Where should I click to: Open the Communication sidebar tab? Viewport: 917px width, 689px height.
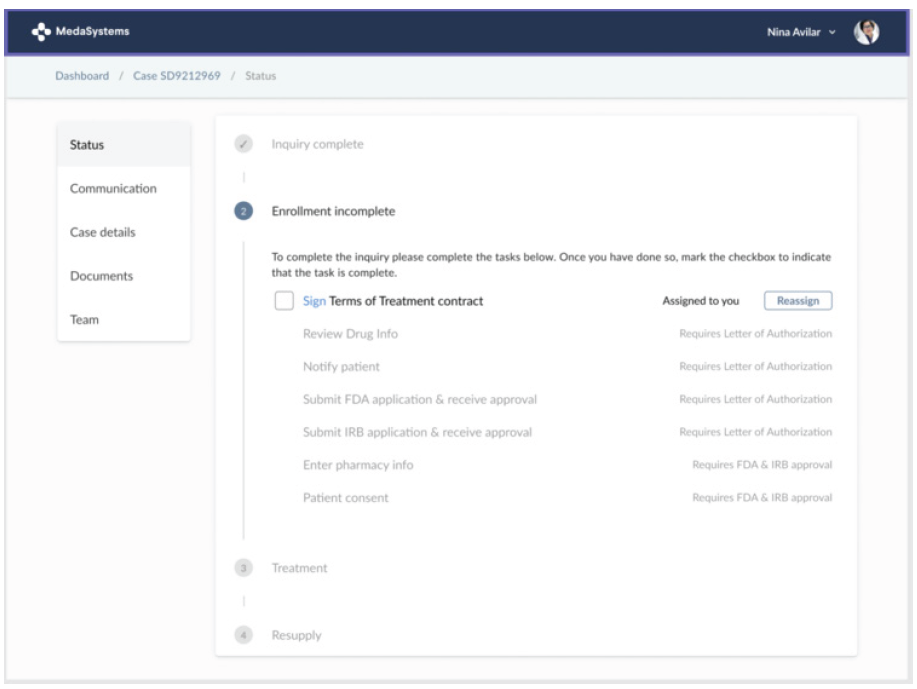point(113,188)
